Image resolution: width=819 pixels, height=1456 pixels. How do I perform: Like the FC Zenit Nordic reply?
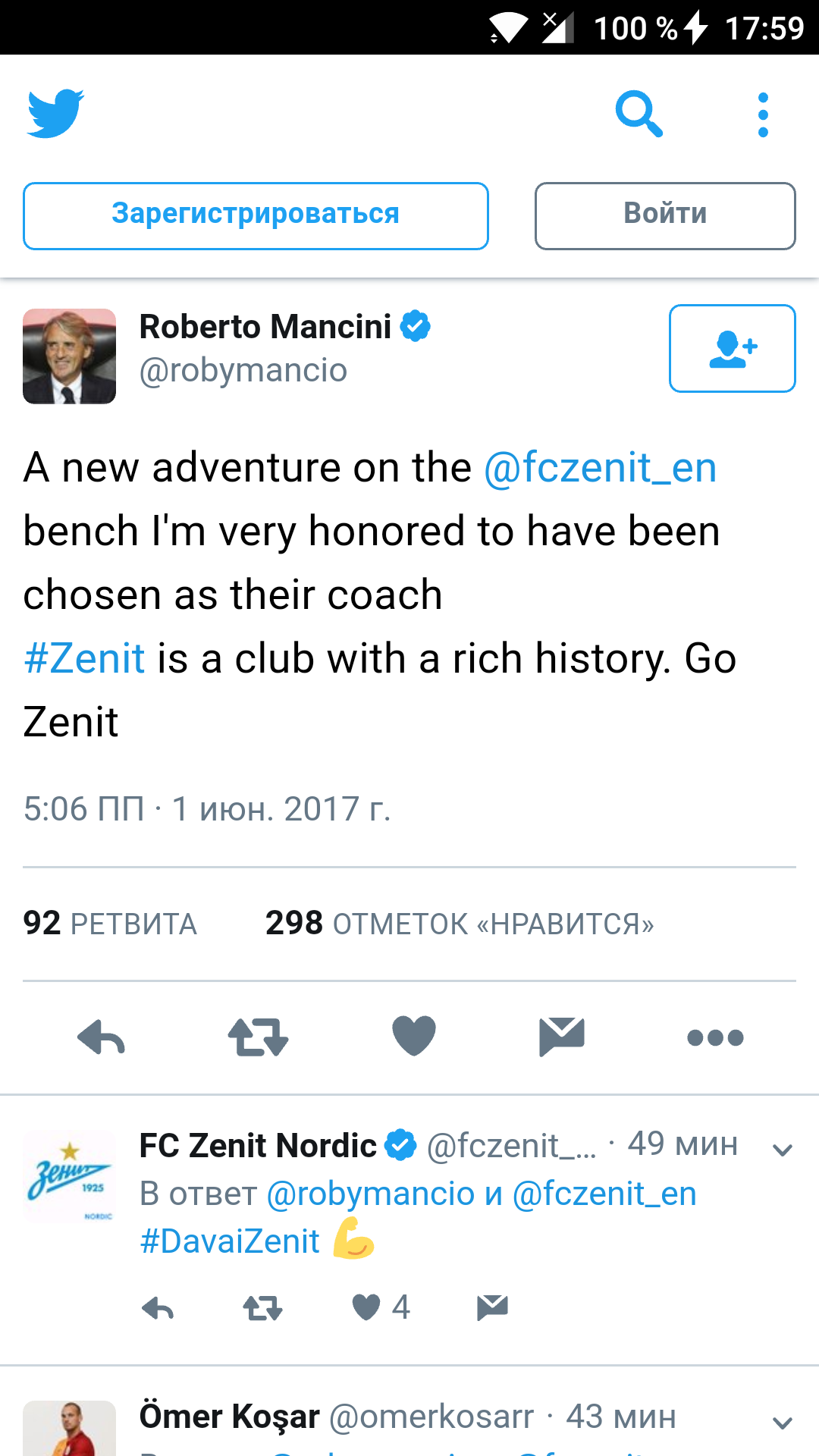coord(366,1307)
